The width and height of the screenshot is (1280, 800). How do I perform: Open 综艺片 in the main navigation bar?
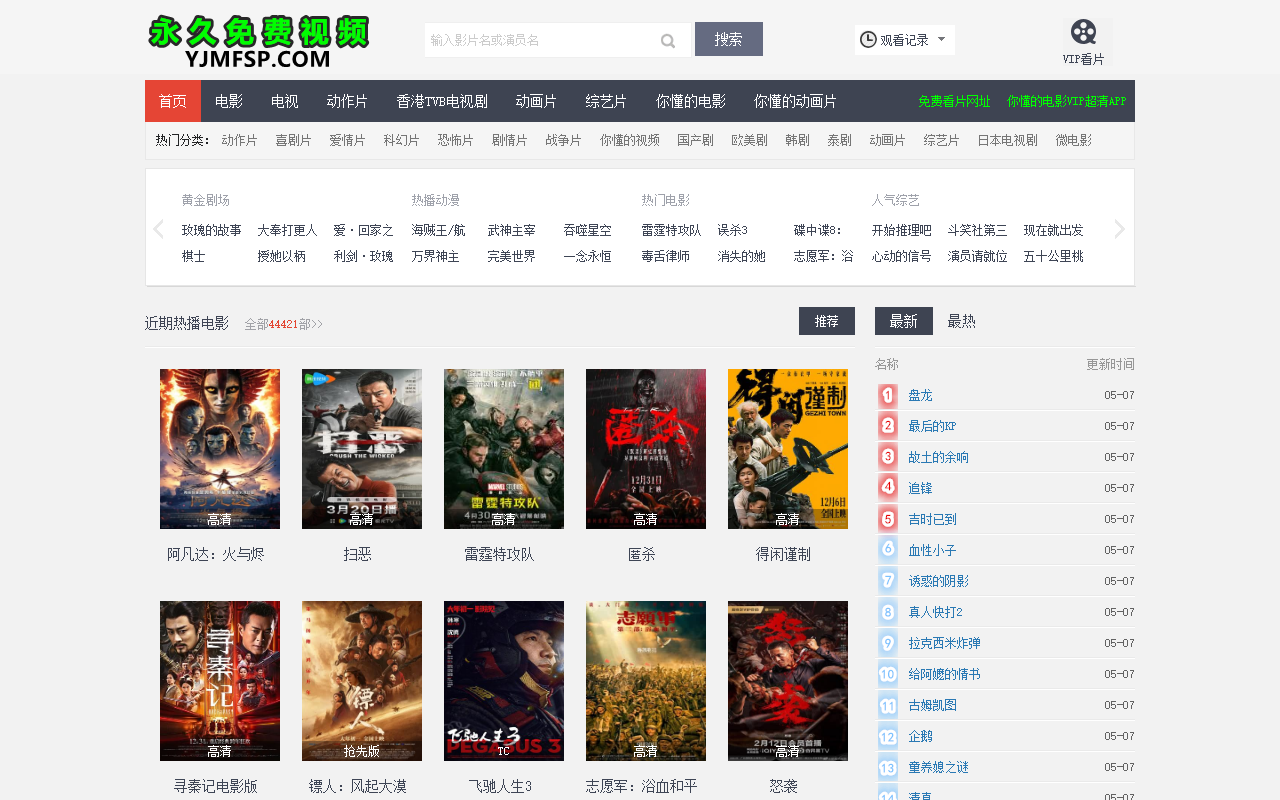(x=606, y=101)
